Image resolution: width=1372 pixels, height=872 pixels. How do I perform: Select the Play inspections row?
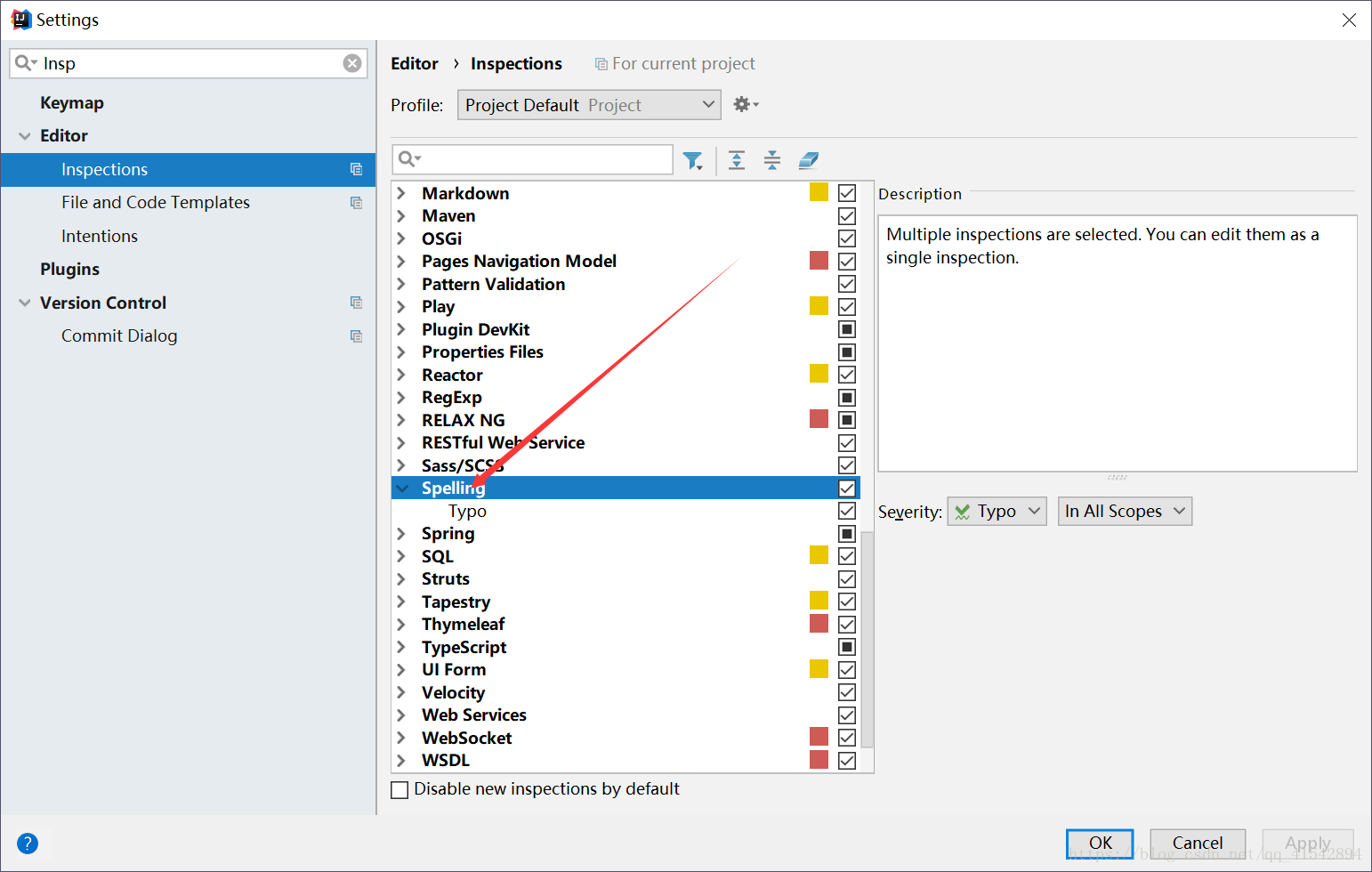click(x=625, y=307)
